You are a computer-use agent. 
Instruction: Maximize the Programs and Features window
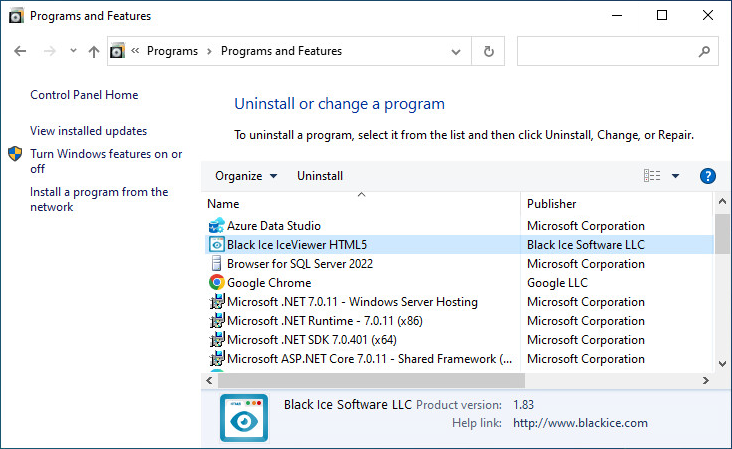click(x=662, y=15)
